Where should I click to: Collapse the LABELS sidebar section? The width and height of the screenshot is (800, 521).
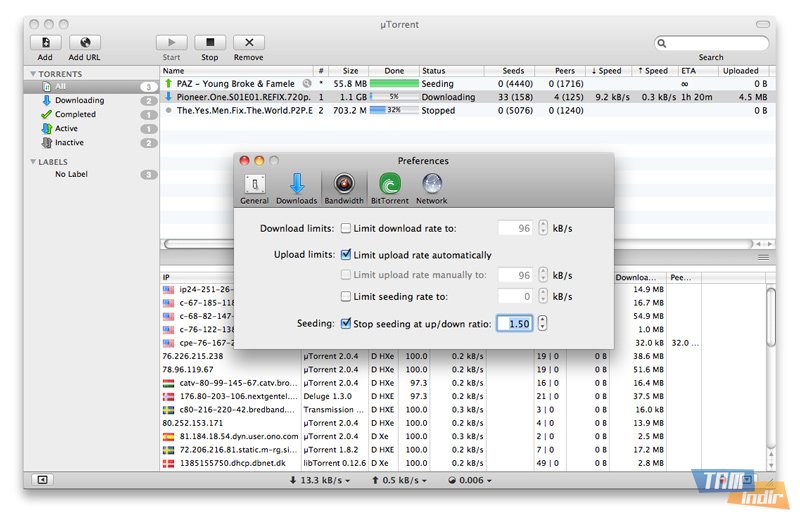point(33,162)
